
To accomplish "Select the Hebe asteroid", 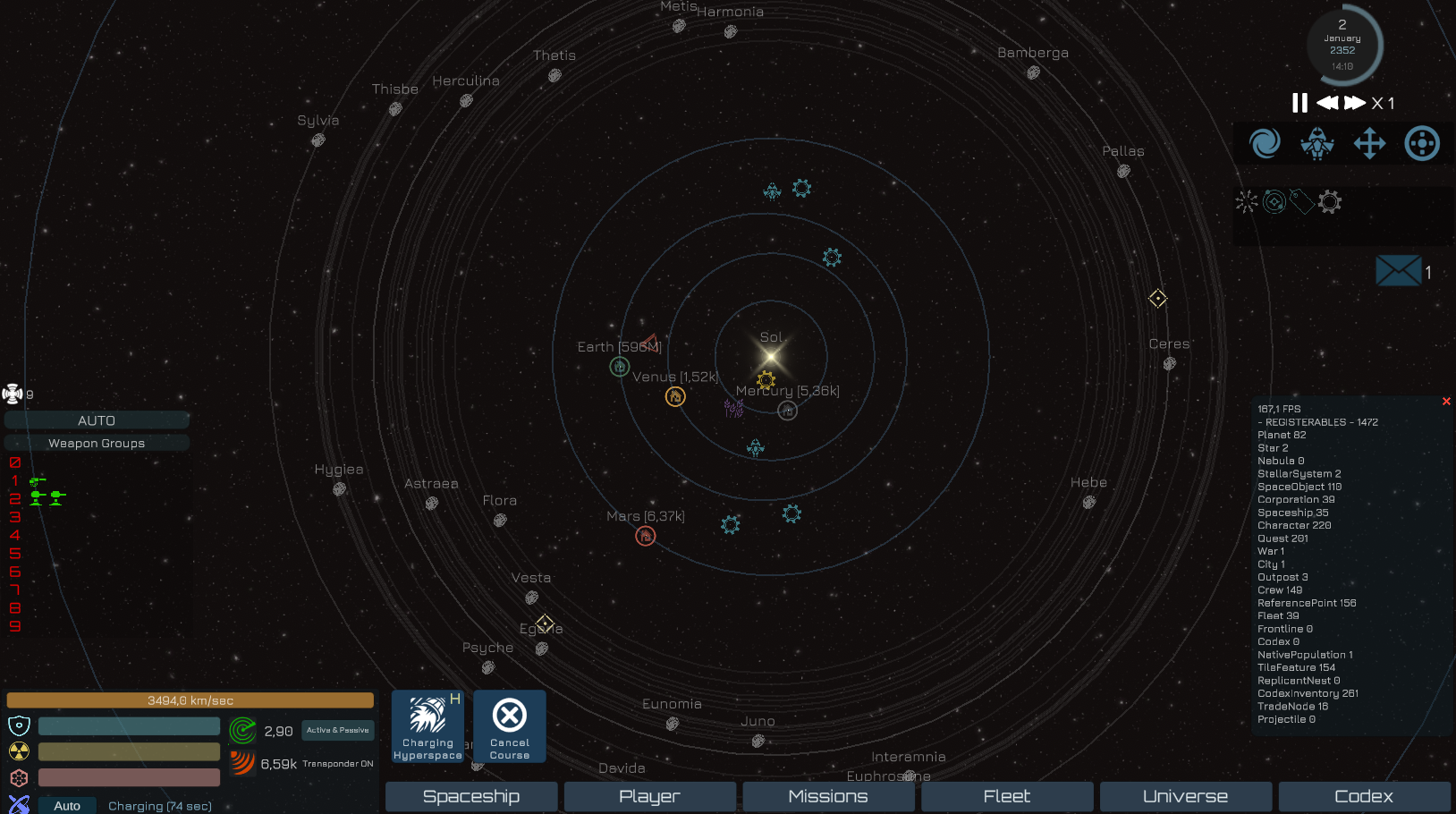I will [1089, 502].
